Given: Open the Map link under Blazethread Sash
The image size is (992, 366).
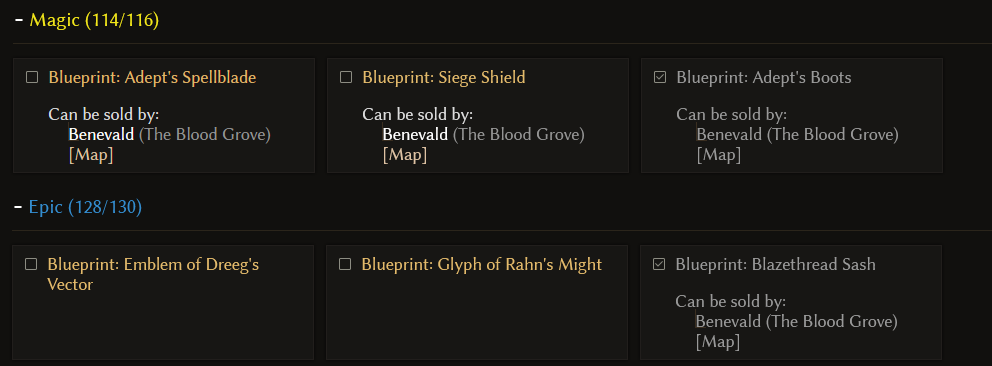Looking at the screenshot, I should [718, 342].
